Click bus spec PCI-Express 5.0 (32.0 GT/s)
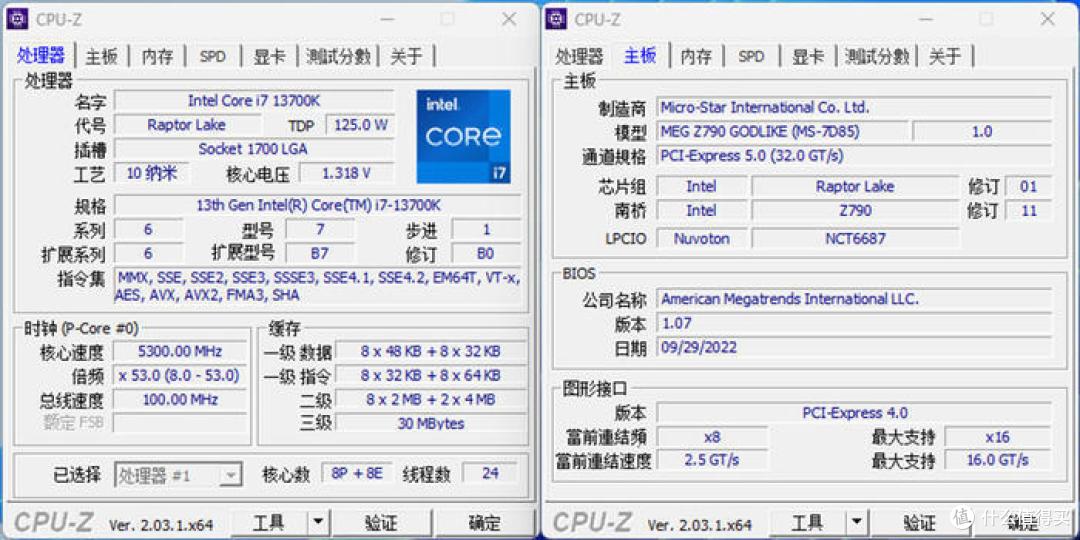 pos(854,156)
